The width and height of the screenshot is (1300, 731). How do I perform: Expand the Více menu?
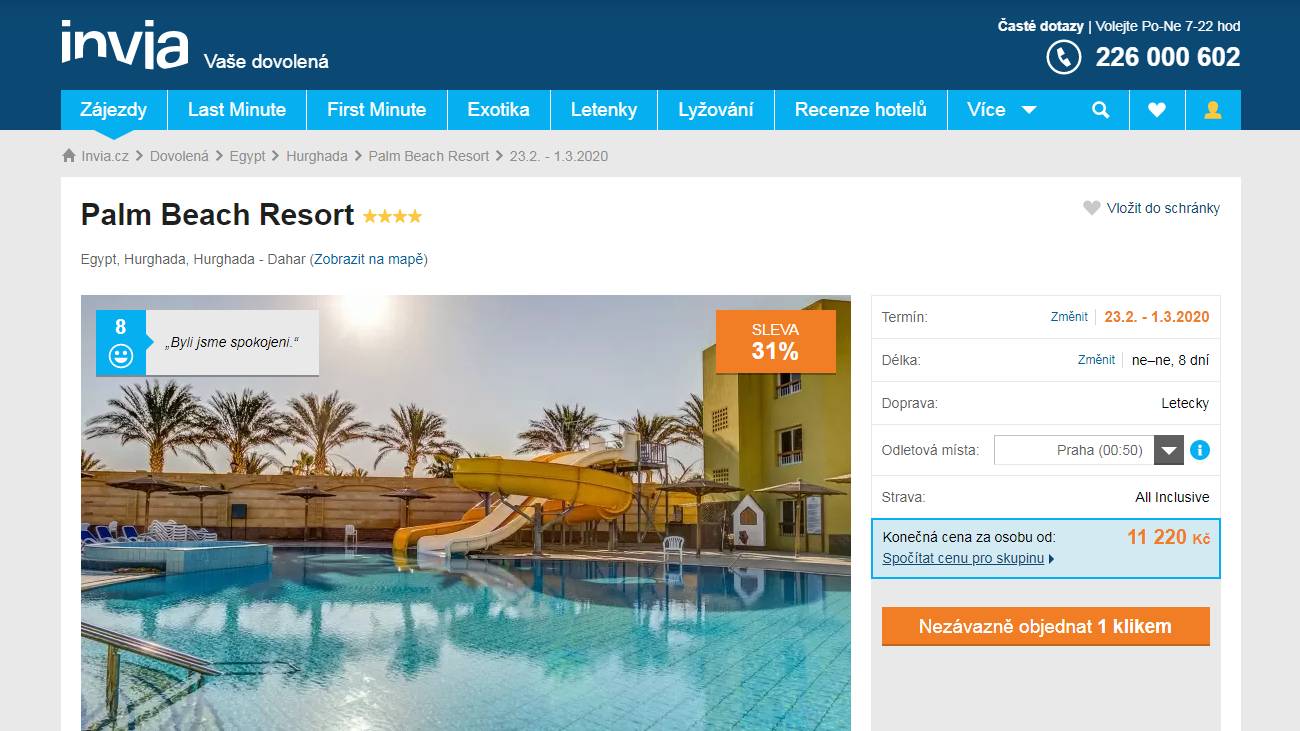[x=1002, y=110]
